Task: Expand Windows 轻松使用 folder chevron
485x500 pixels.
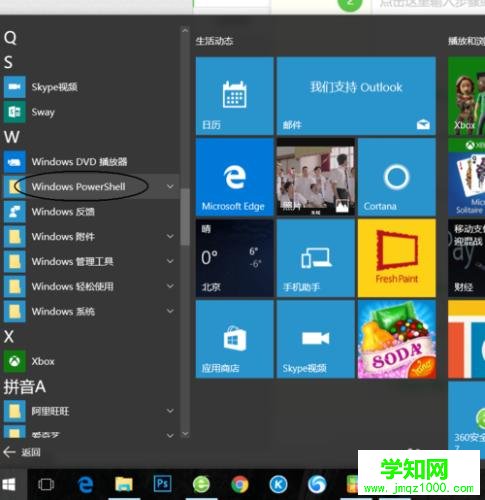Action: [x=170, y=286]
